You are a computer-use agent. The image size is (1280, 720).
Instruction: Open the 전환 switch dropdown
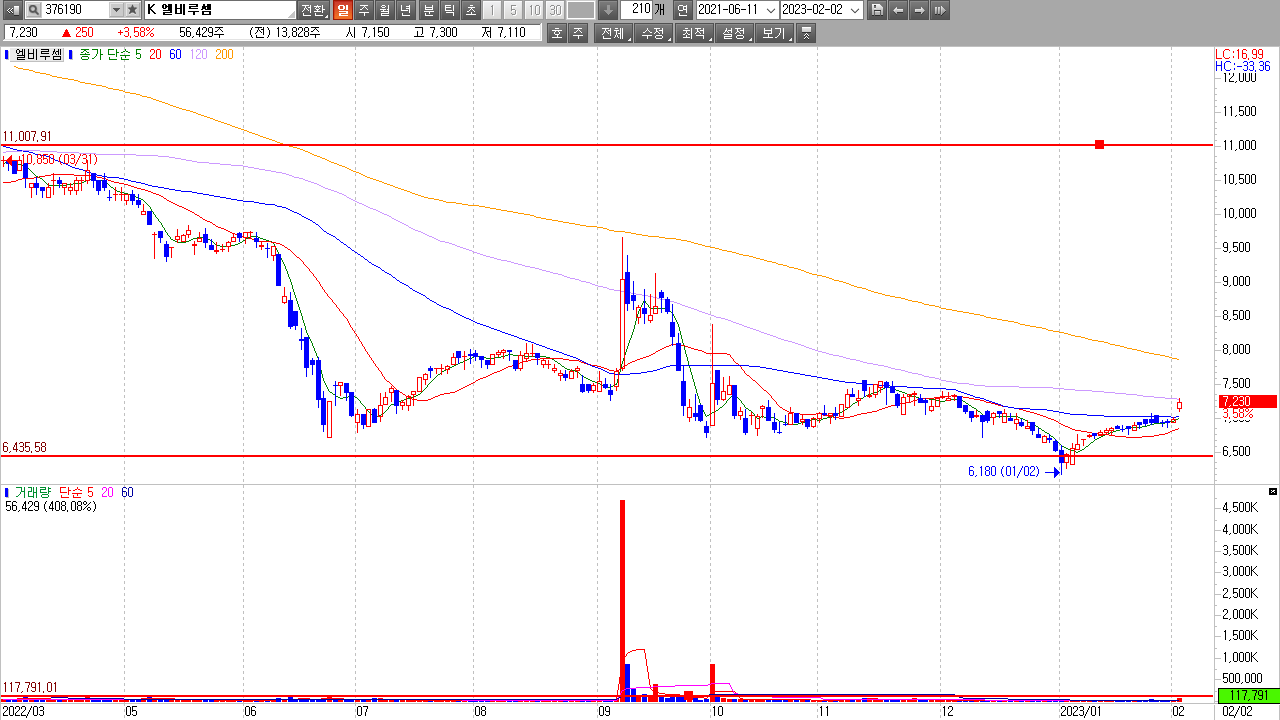[x=313, y=10]
